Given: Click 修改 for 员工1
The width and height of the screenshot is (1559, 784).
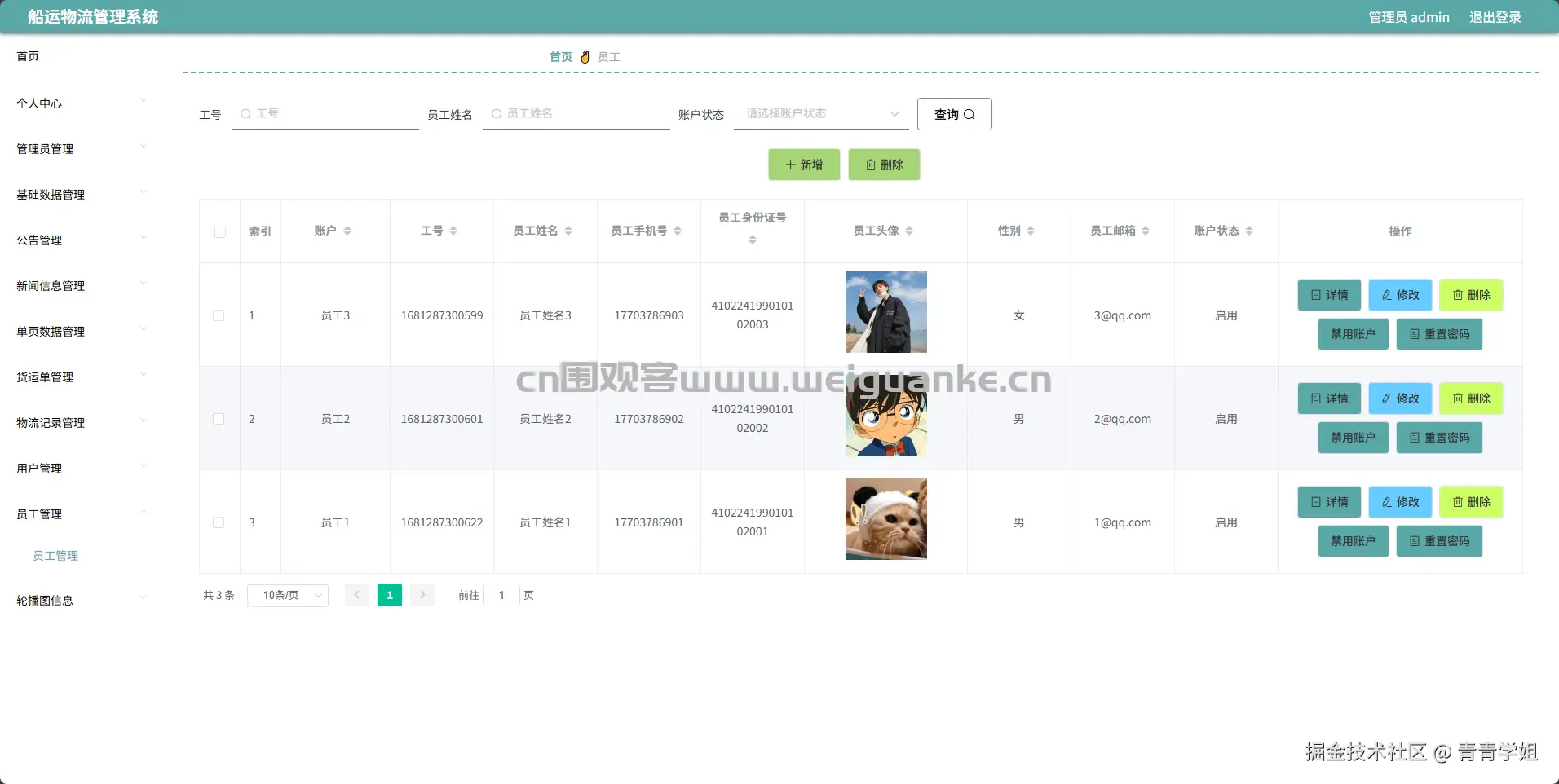Looking at the screenshot, I should (1400, 502).
